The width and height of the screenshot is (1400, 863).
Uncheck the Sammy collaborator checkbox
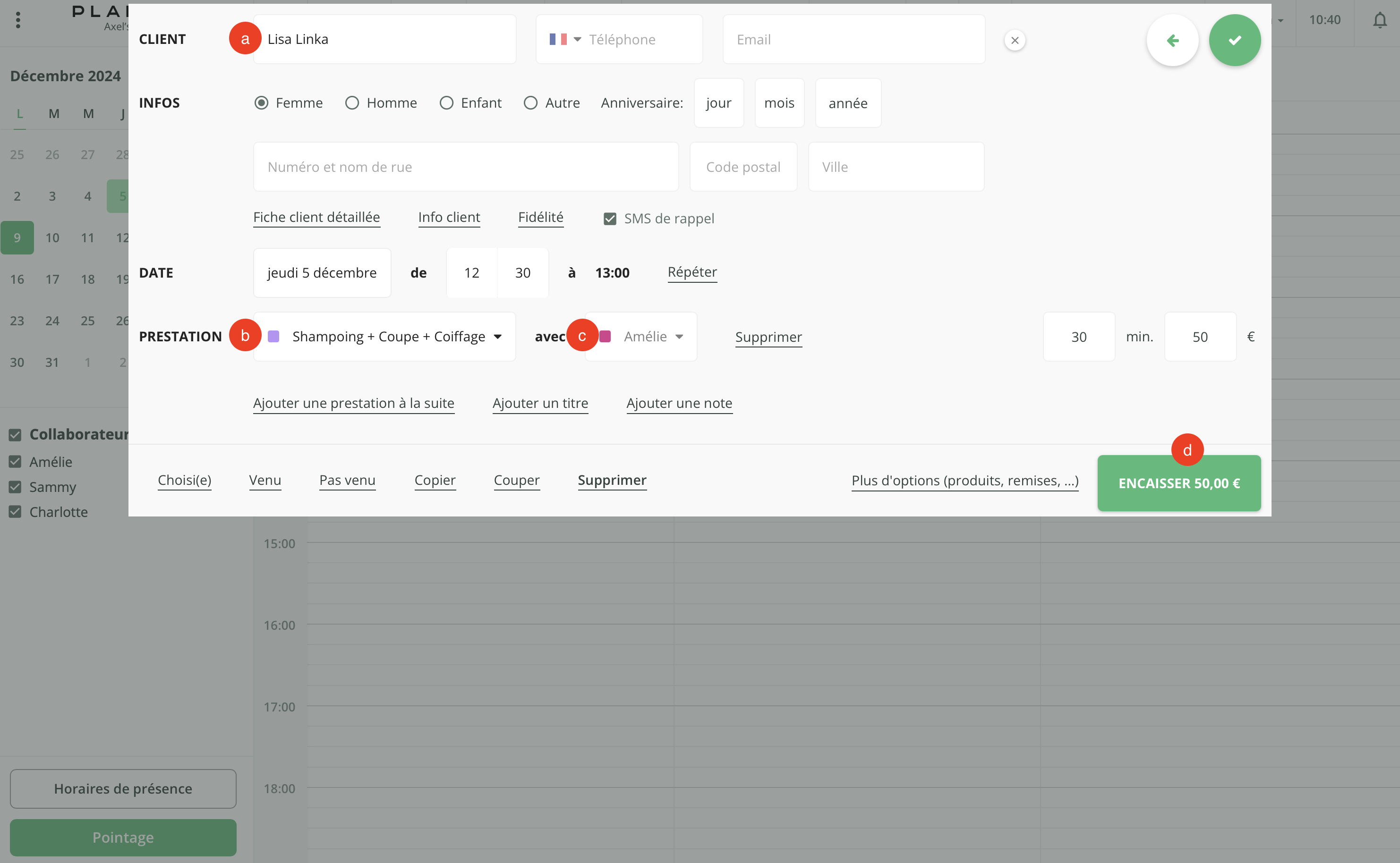coord(16,487)
